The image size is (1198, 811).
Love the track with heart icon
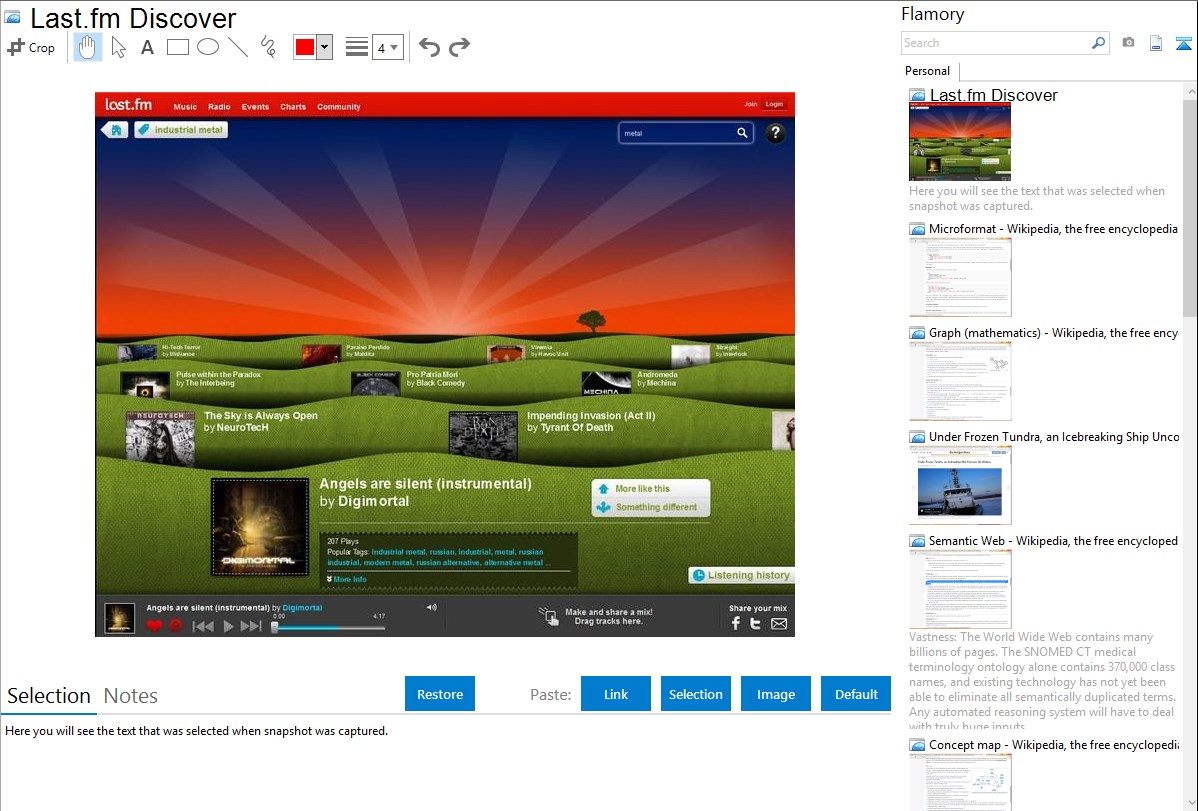point(154,626)
